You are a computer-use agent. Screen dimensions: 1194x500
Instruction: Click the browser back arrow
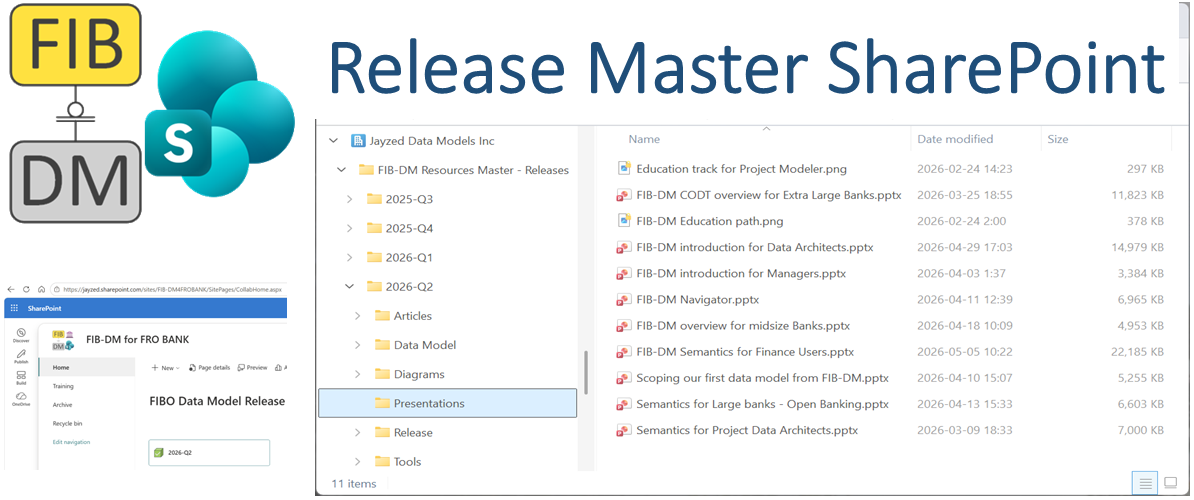pos(11,289)
